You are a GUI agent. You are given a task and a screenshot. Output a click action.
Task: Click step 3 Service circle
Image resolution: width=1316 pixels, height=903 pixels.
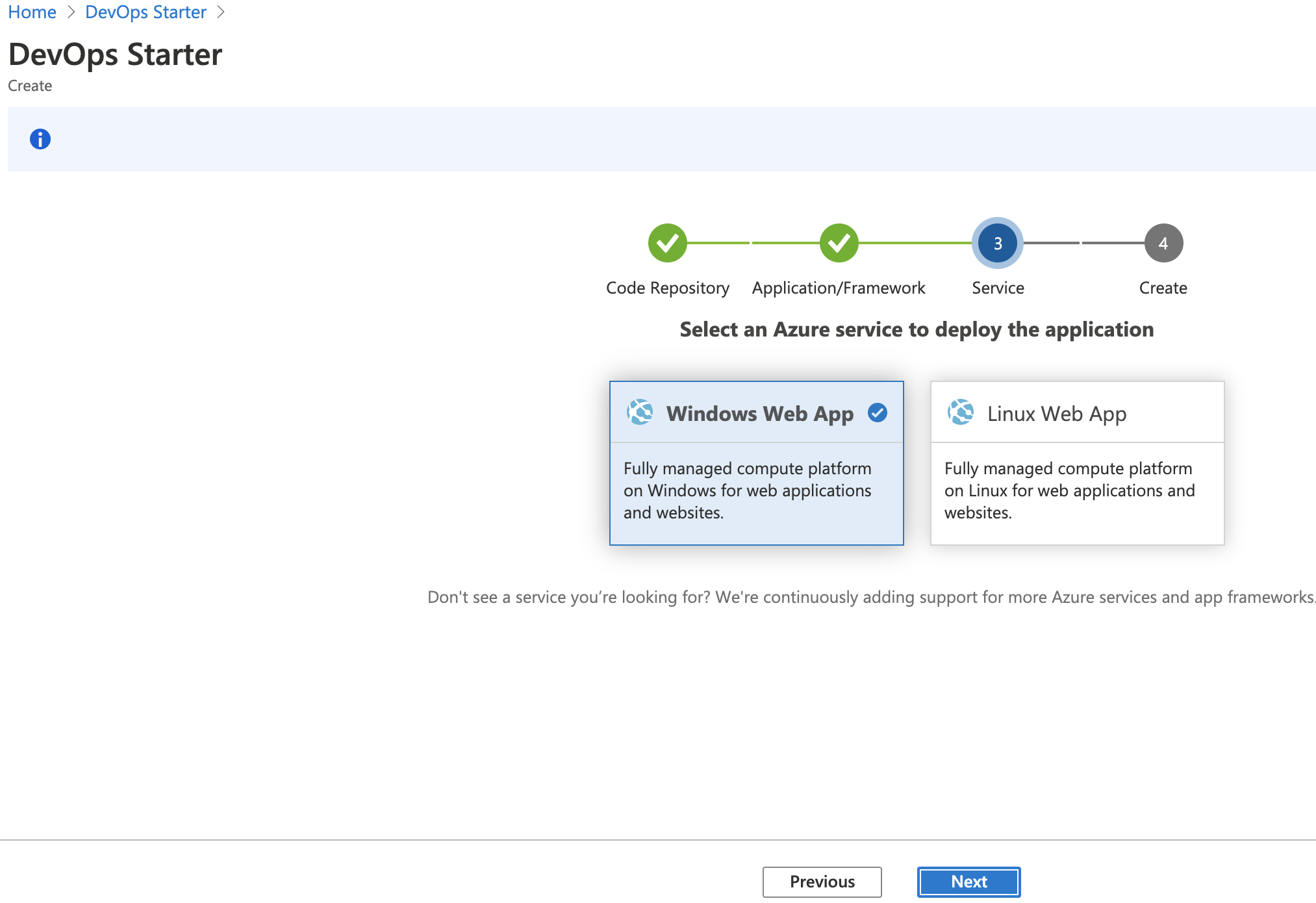coord(997,243)
